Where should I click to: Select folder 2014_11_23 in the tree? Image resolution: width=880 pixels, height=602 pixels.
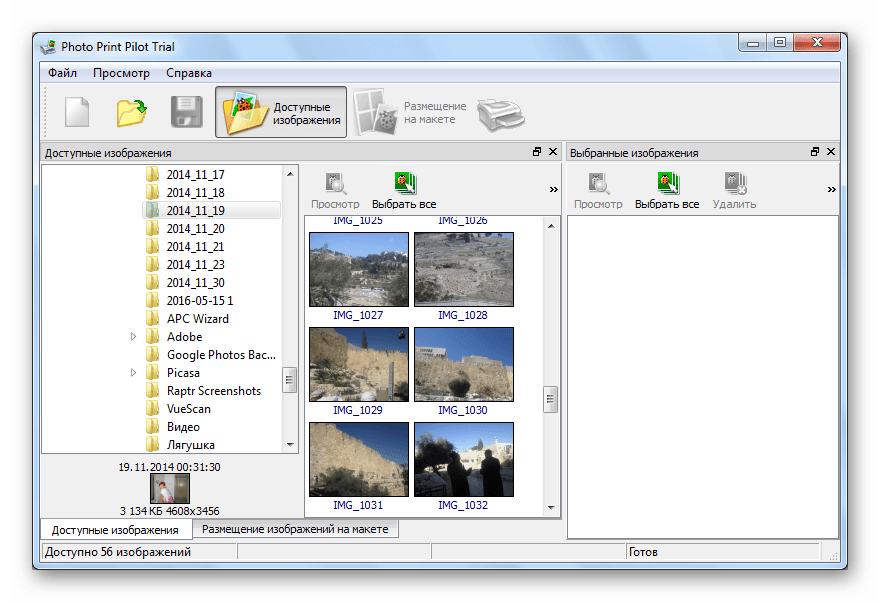pos(195,265)
